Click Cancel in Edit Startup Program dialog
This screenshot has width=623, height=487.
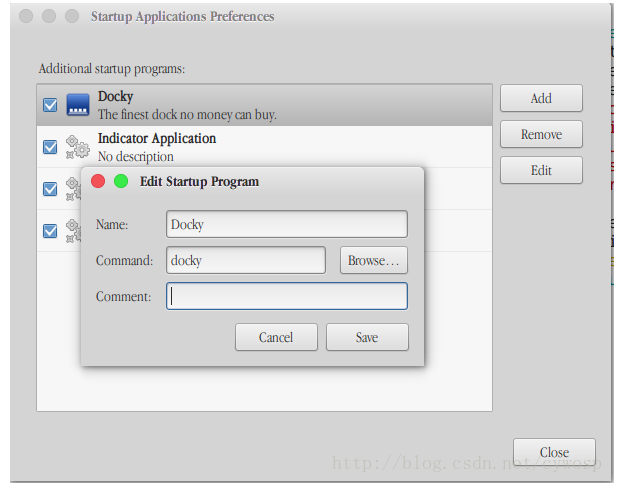[x=276, y=337]
